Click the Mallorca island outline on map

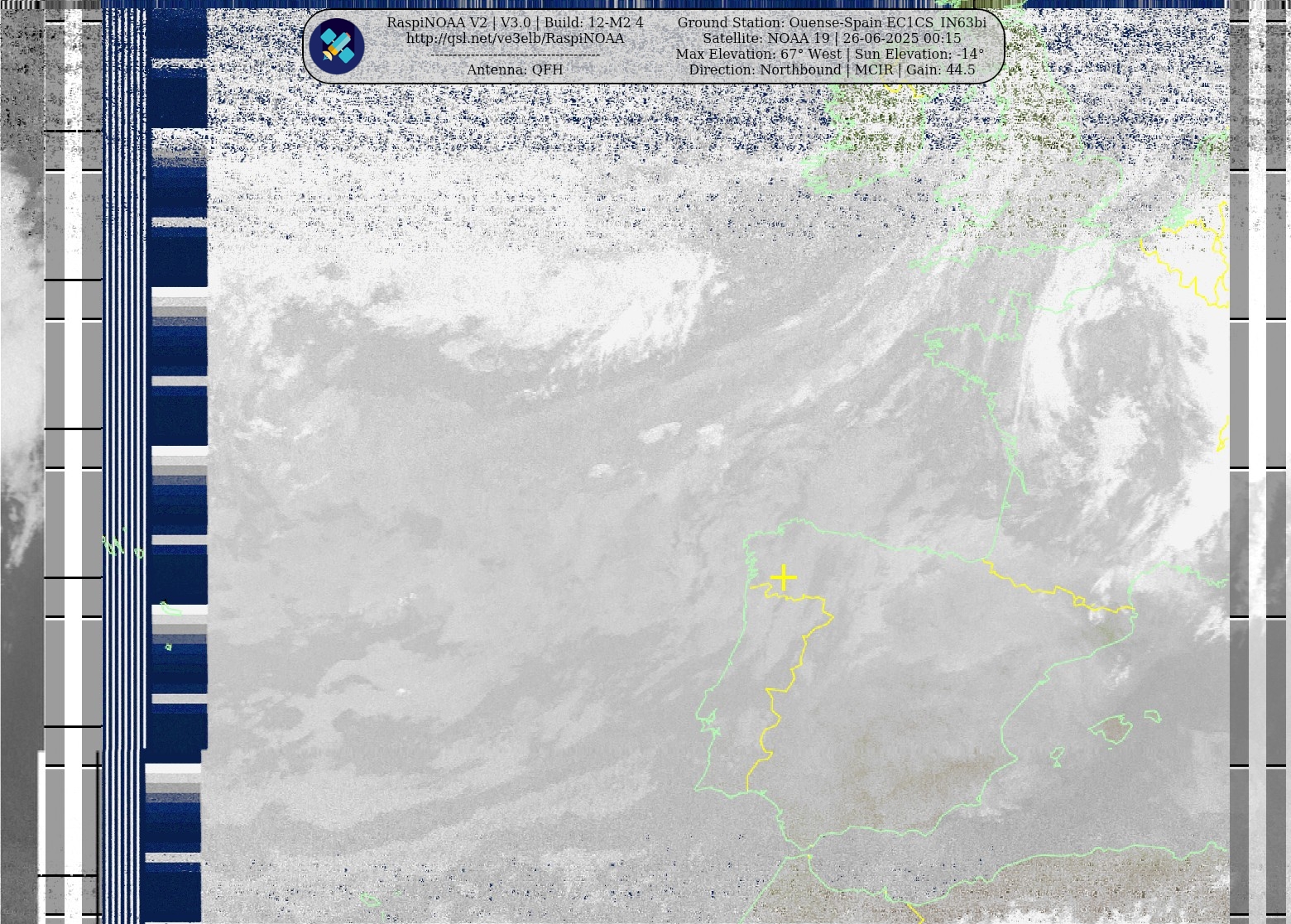tap(1109, 730)
